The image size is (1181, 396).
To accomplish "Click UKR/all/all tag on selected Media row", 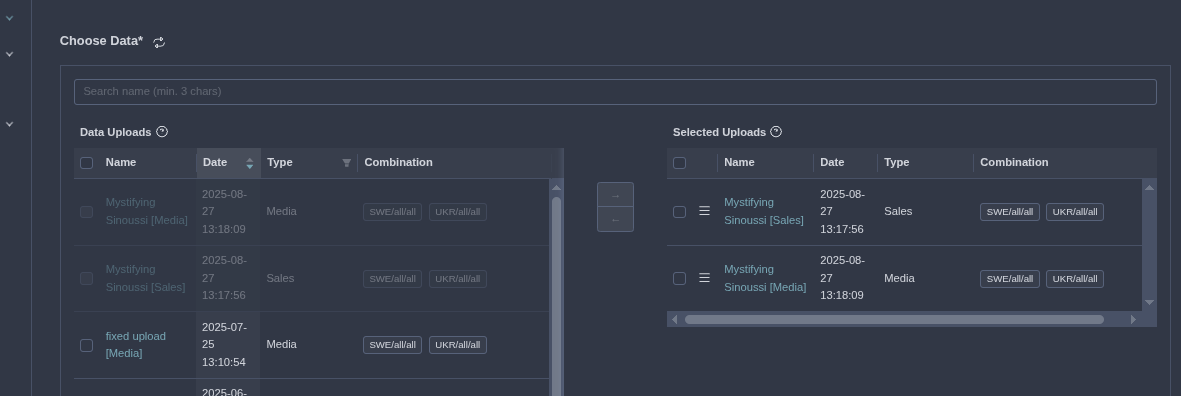I will (1075, 279).
